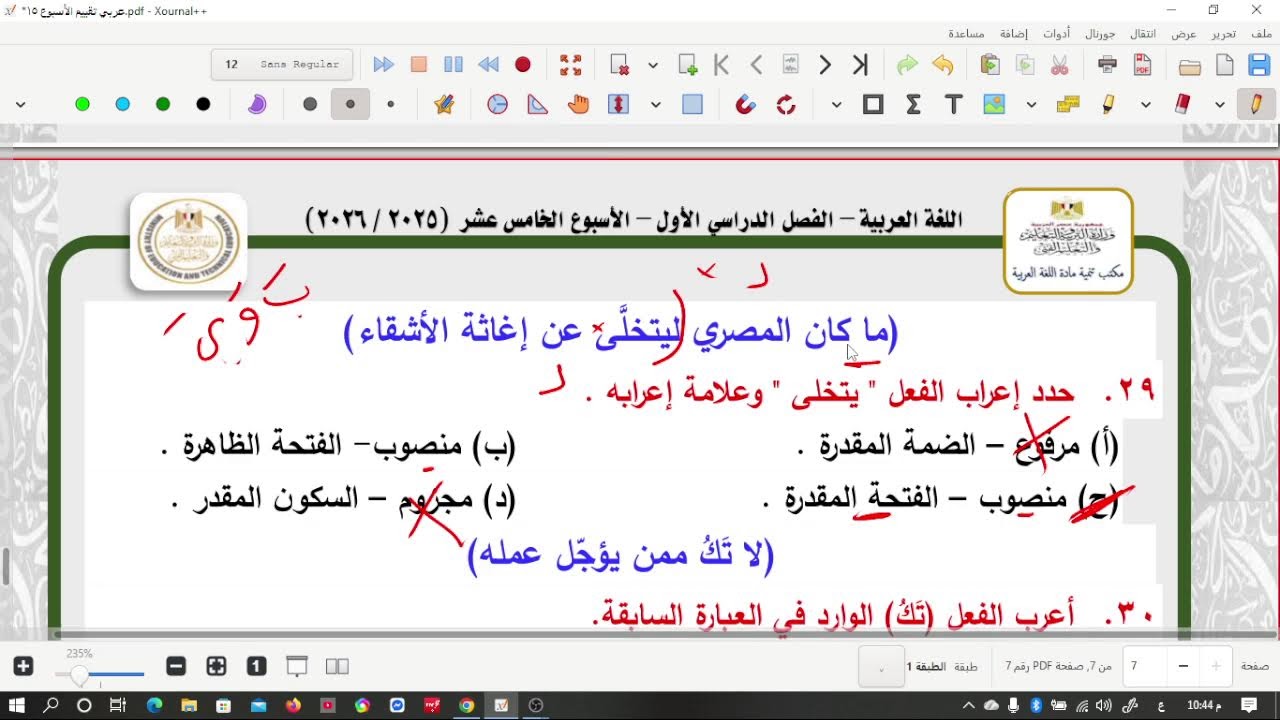Open the delete page dropdown arrow
The width and height of the screenshot is (1280, 720).
(x=653, y=65)
